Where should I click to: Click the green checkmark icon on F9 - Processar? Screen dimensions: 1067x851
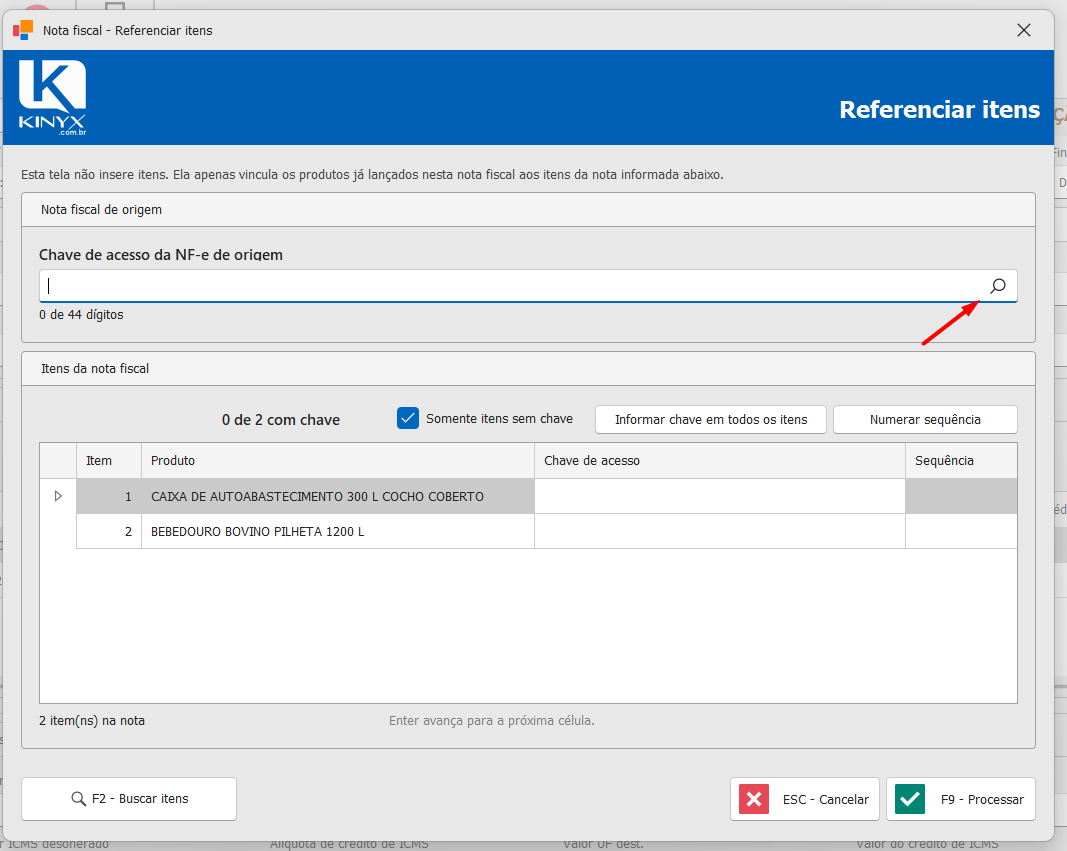point(910,799)
